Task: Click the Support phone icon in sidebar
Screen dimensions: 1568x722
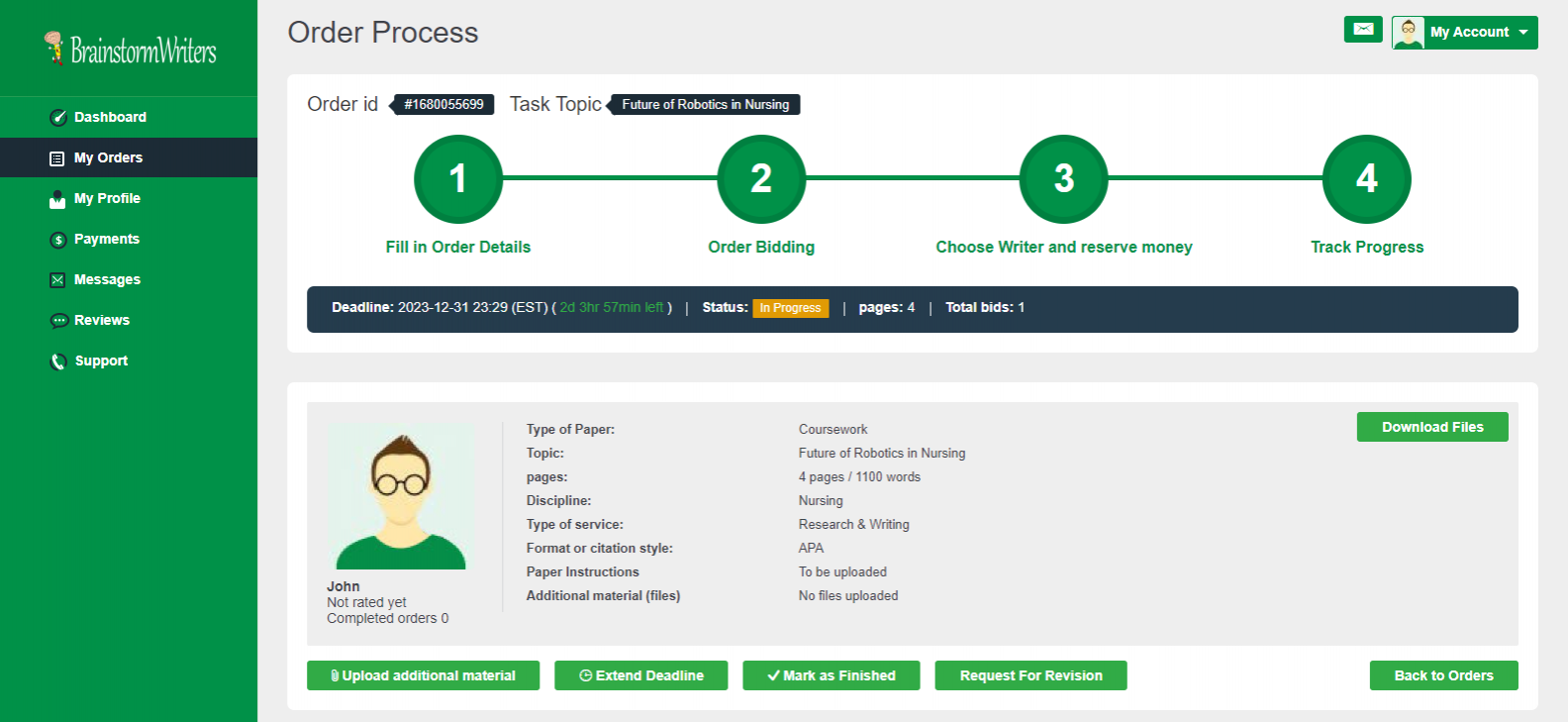Action: 58,361
